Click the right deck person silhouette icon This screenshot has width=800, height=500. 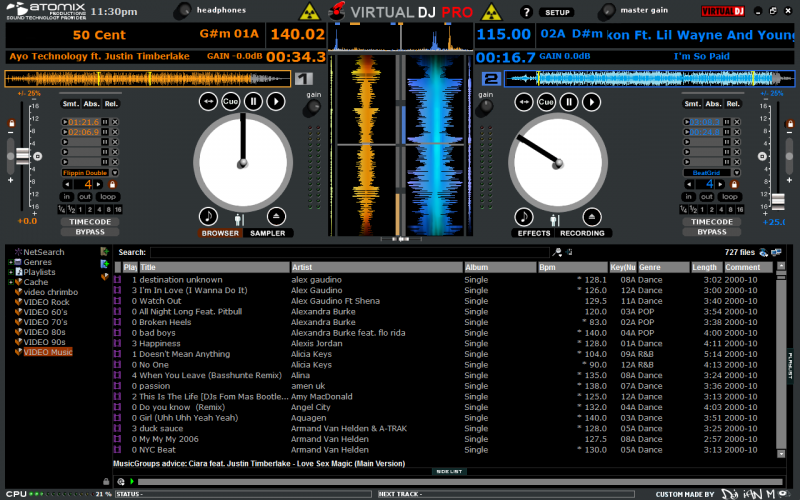[555, 220]
